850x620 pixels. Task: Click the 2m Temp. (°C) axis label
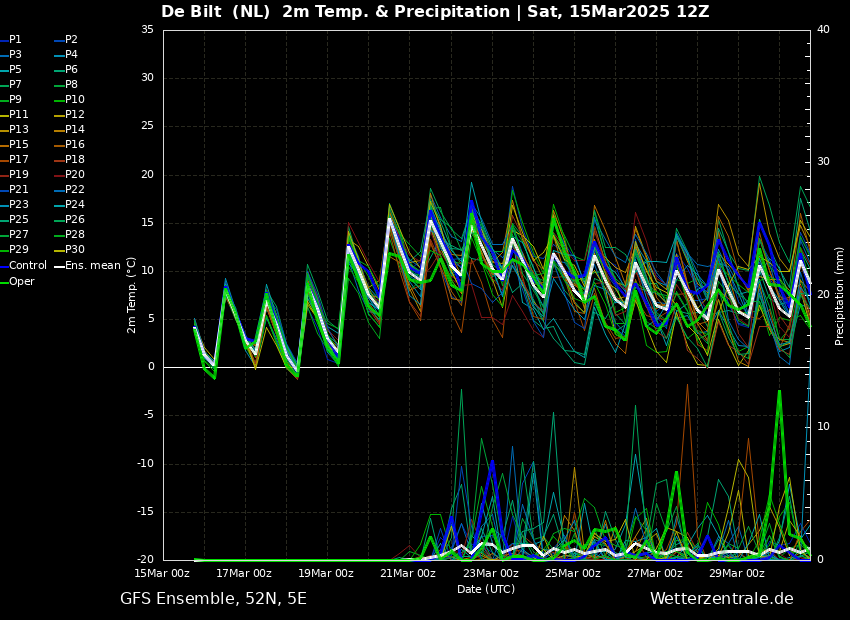(x=132, y=295)
